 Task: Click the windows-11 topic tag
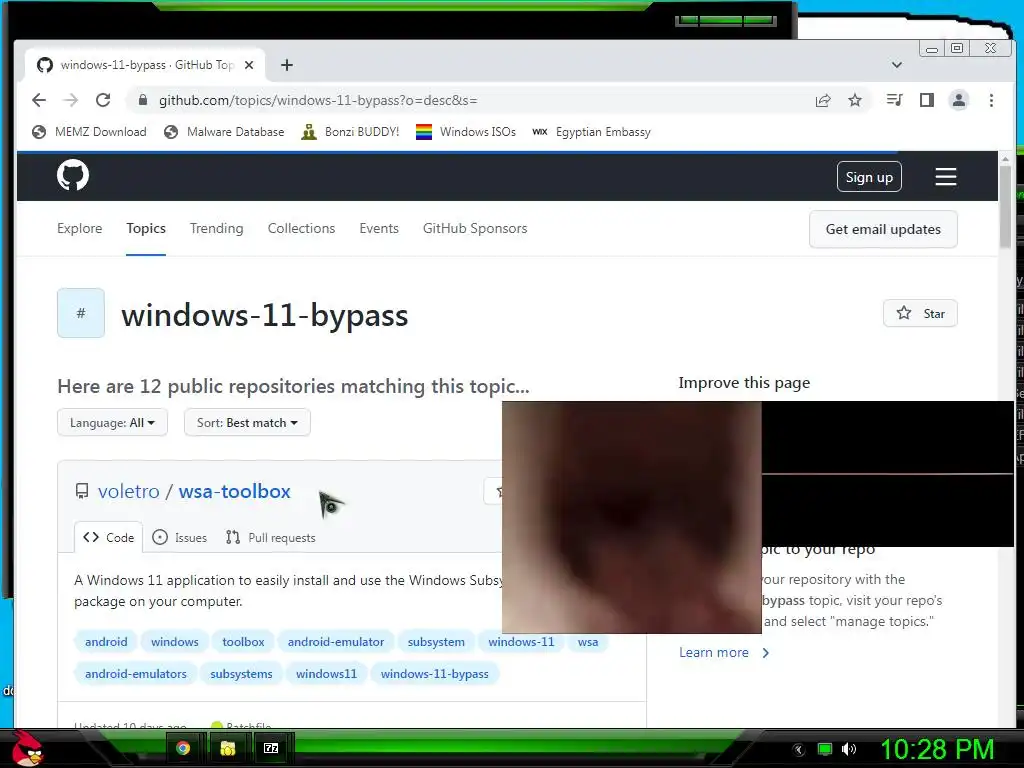pos(521,642)
